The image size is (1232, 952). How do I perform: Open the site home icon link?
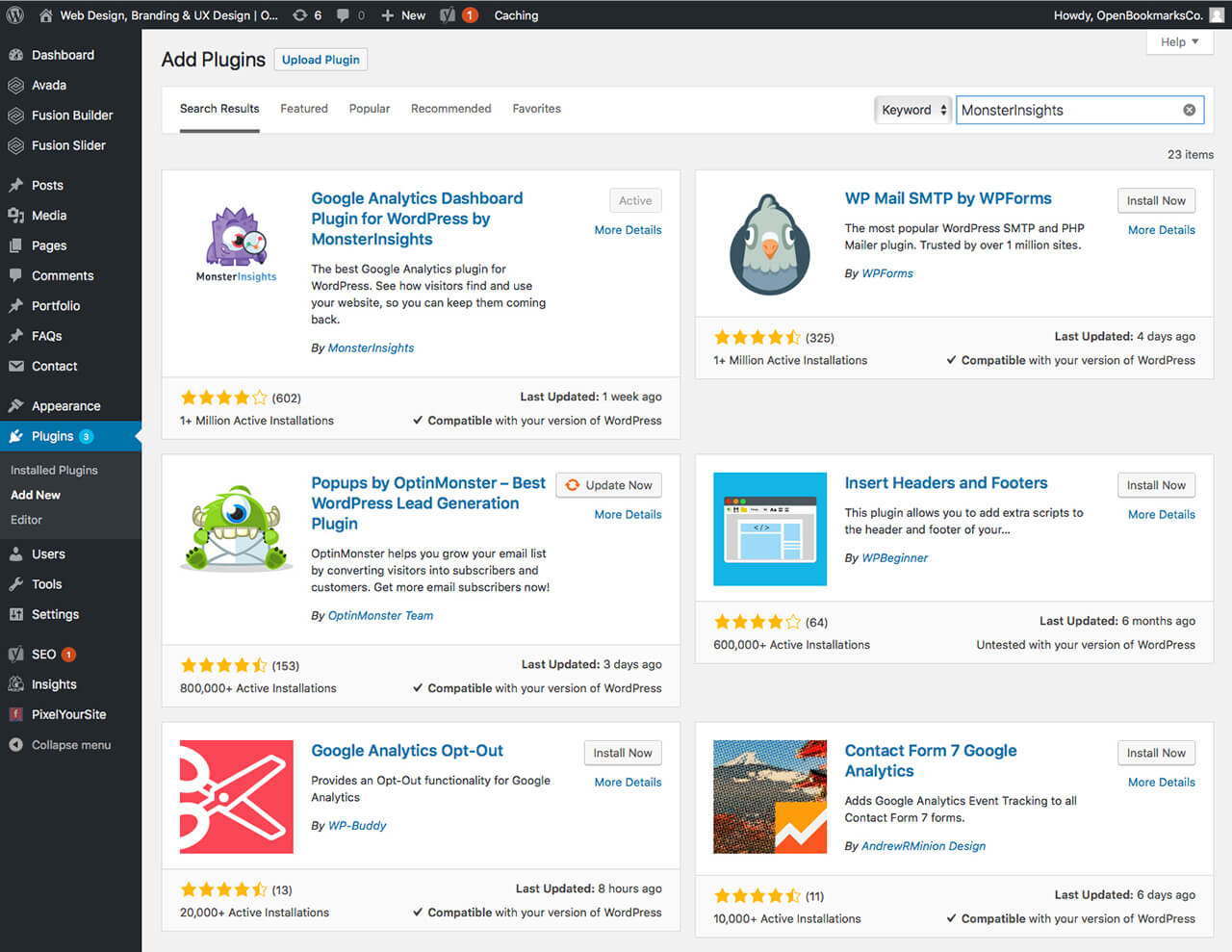click(45, 15)
